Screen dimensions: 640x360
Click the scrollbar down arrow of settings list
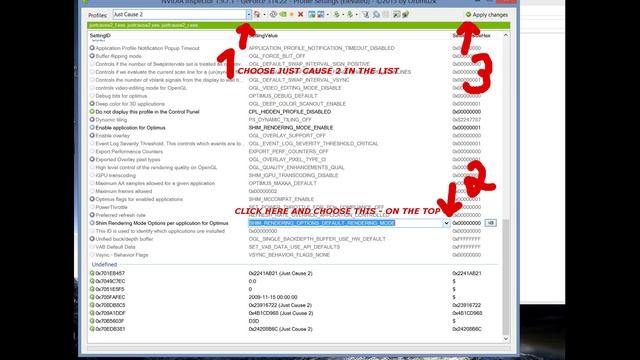pyautogui.click(x=506, y=339)
